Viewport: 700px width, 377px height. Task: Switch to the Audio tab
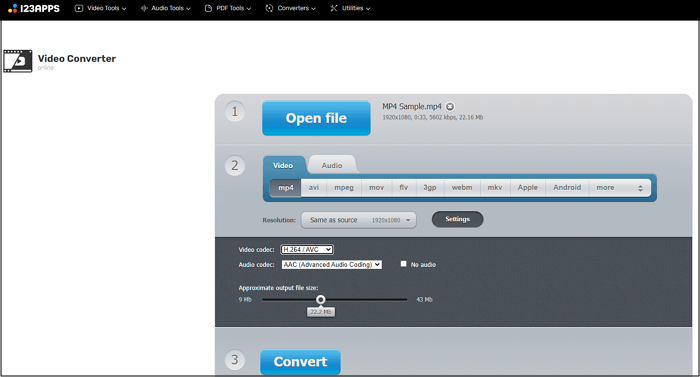tap(332, 165)
